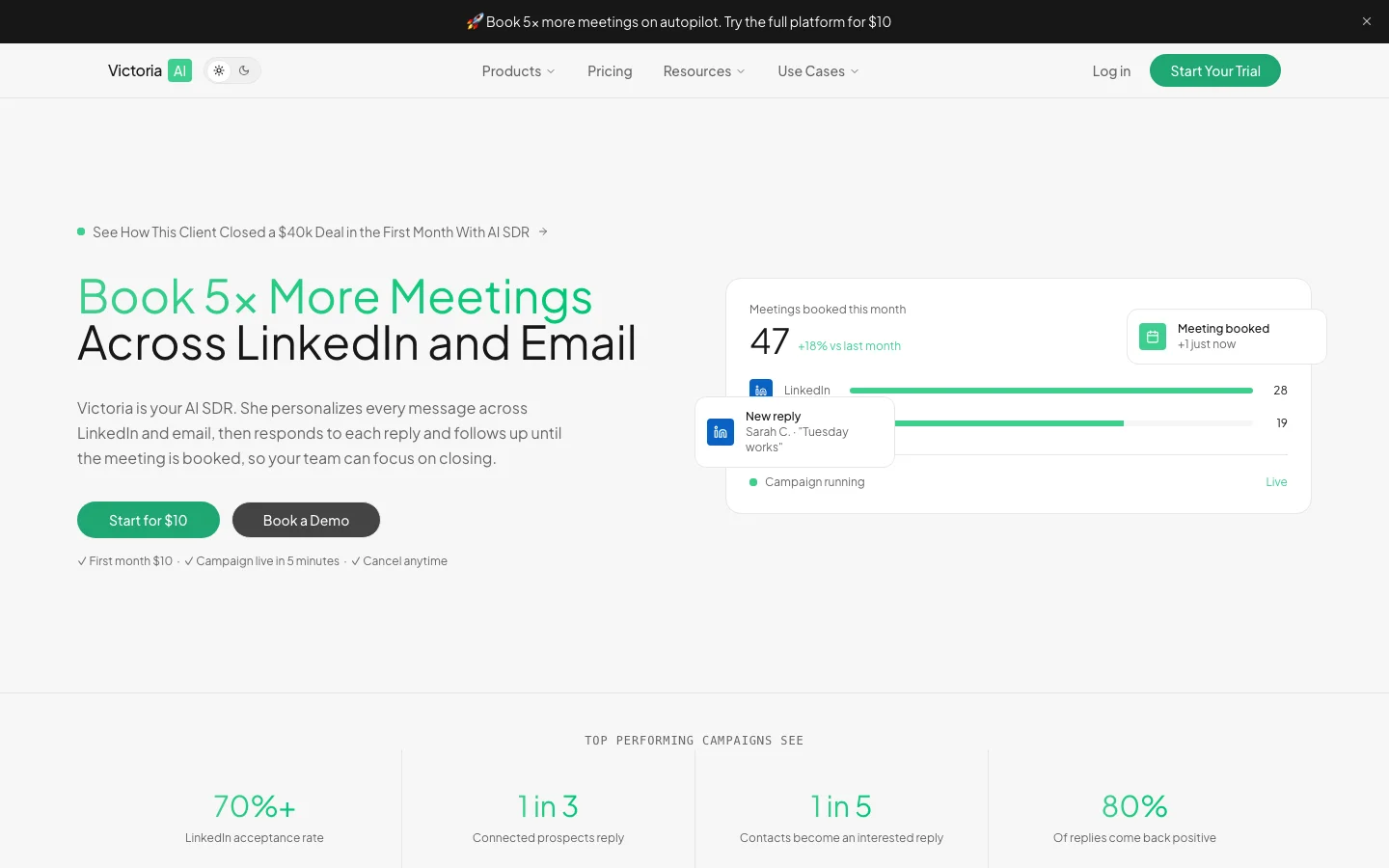1389x868 pixels.
Task: Click the "Meetings booked this month" label
Action: click(x=828, y=310)
